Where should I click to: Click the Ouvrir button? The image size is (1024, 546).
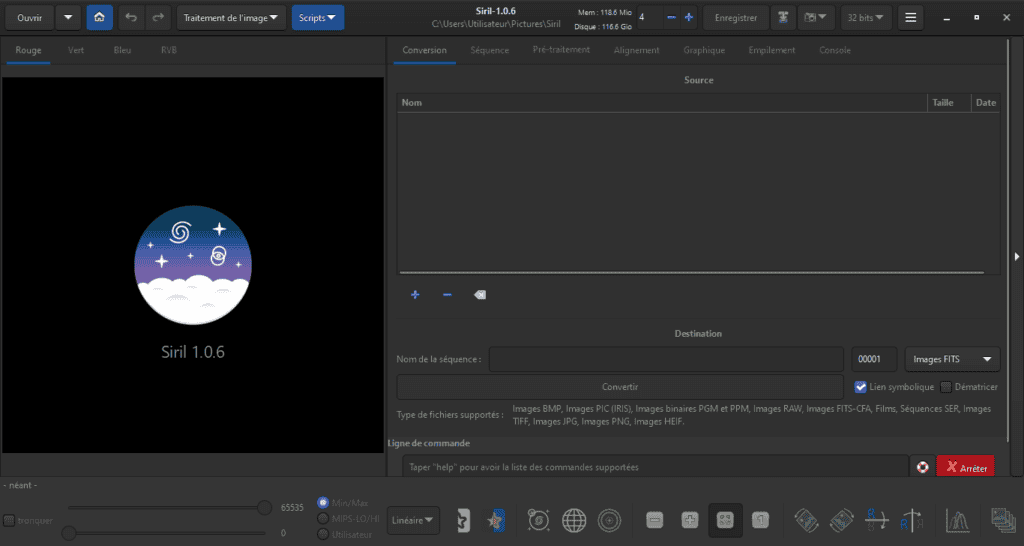coord(29,18)
